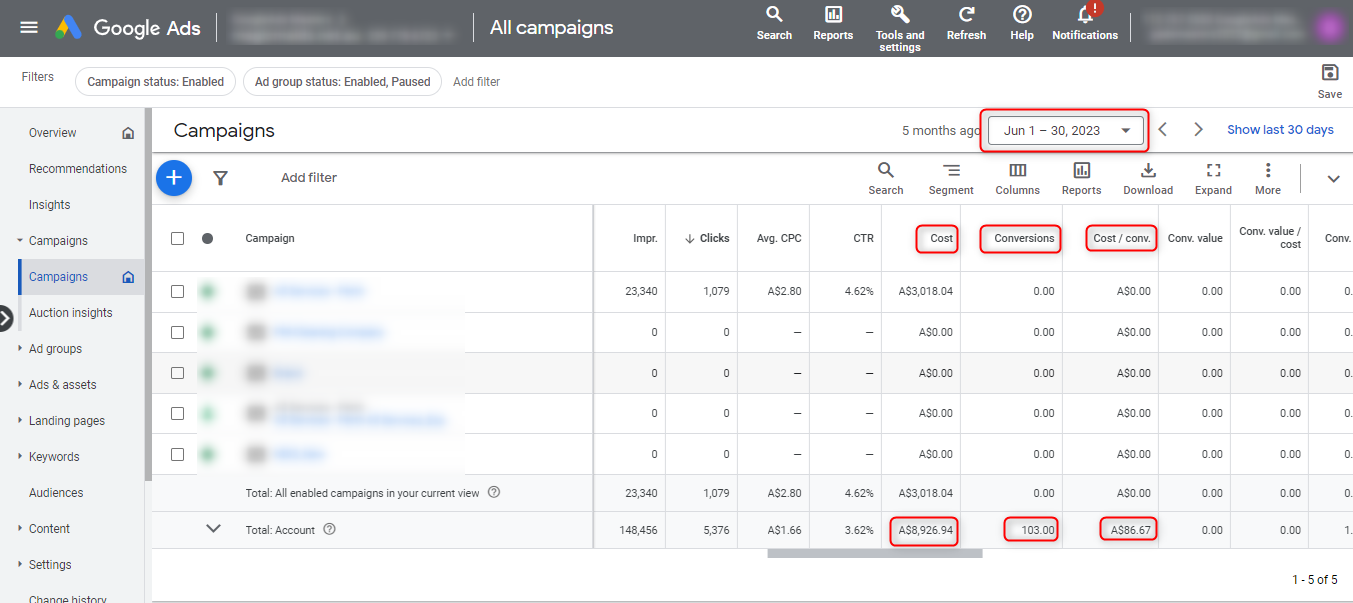Expand the table to full screen

[x=1213, y=178]
